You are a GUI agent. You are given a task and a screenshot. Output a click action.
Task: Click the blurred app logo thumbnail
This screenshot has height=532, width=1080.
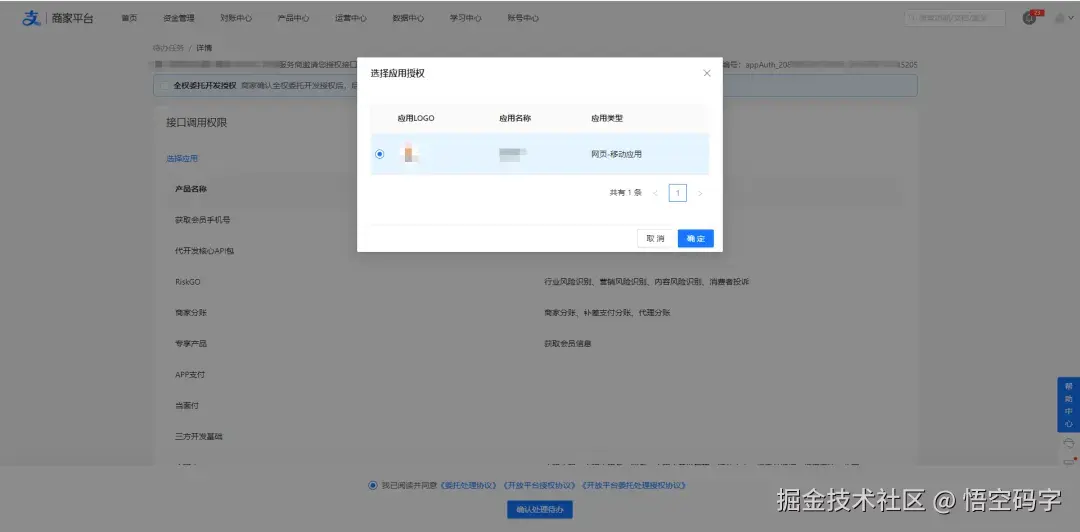click(x=410, y=154)
